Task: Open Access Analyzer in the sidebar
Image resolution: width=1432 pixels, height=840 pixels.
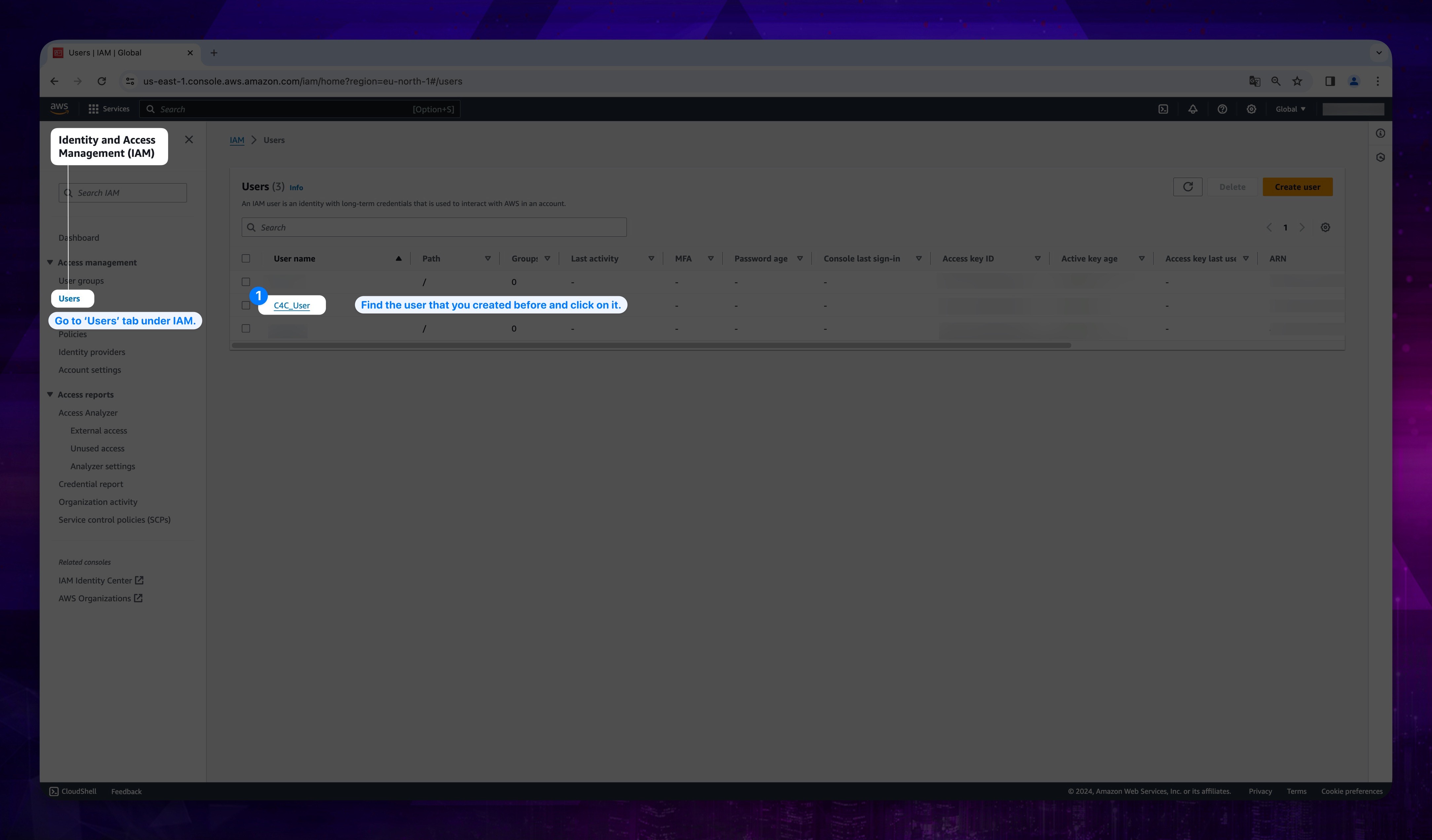Action: pyautogui.click(x=88, y=413)
